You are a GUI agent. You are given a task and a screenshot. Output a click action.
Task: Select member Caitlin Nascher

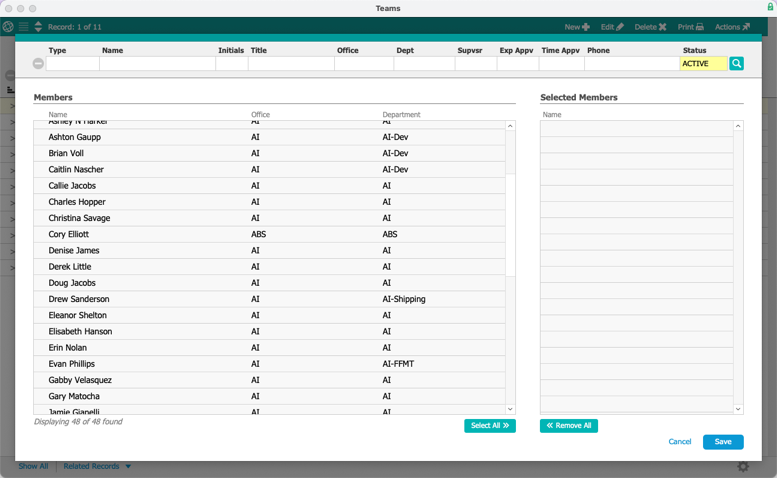click(270, 169)
